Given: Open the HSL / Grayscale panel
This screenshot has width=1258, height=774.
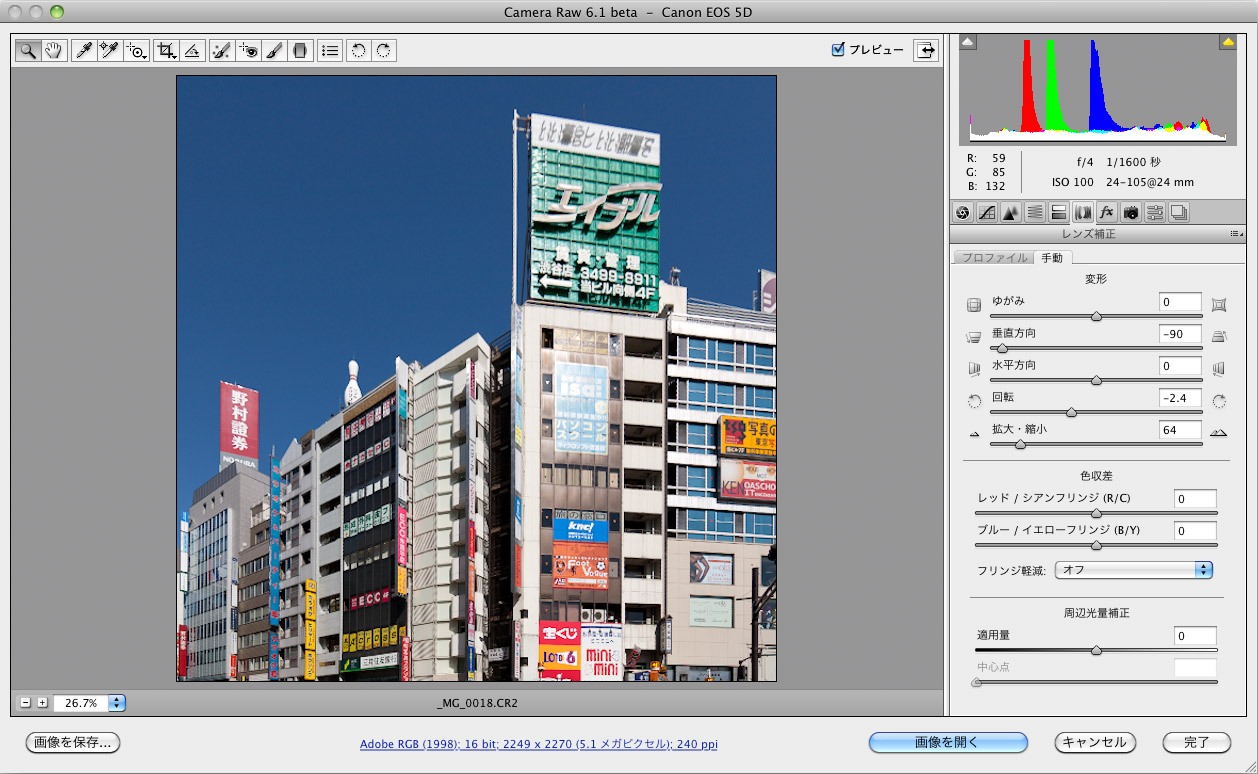Looking at the screenshot, I should [x=1035, y=212].
